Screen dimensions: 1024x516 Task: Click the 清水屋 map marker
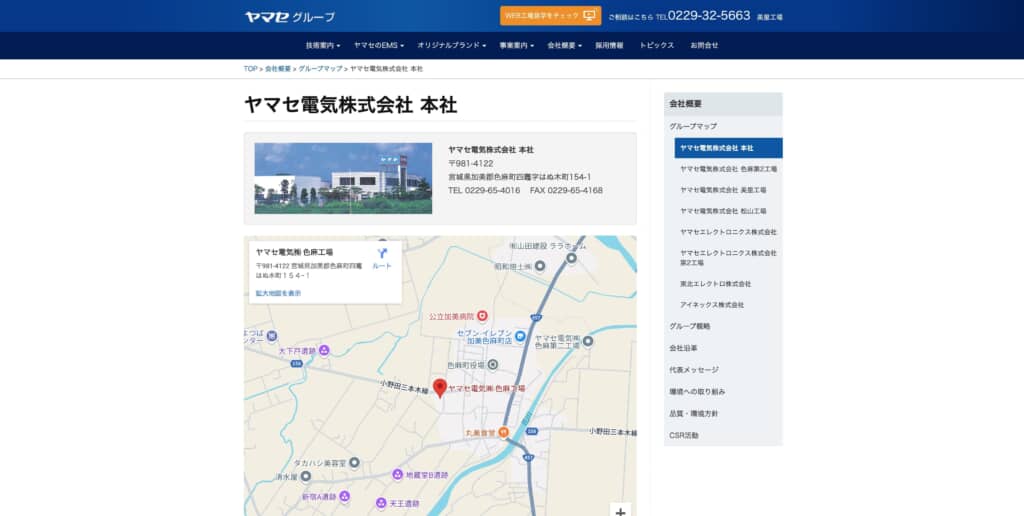click(x=306, y=477)
